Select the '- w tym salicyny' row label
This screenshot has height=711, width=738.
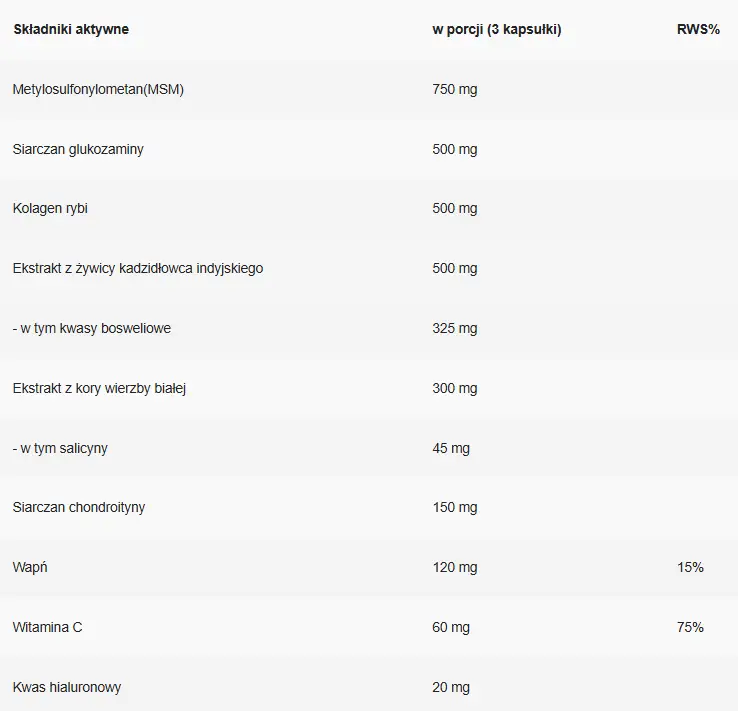60,448
